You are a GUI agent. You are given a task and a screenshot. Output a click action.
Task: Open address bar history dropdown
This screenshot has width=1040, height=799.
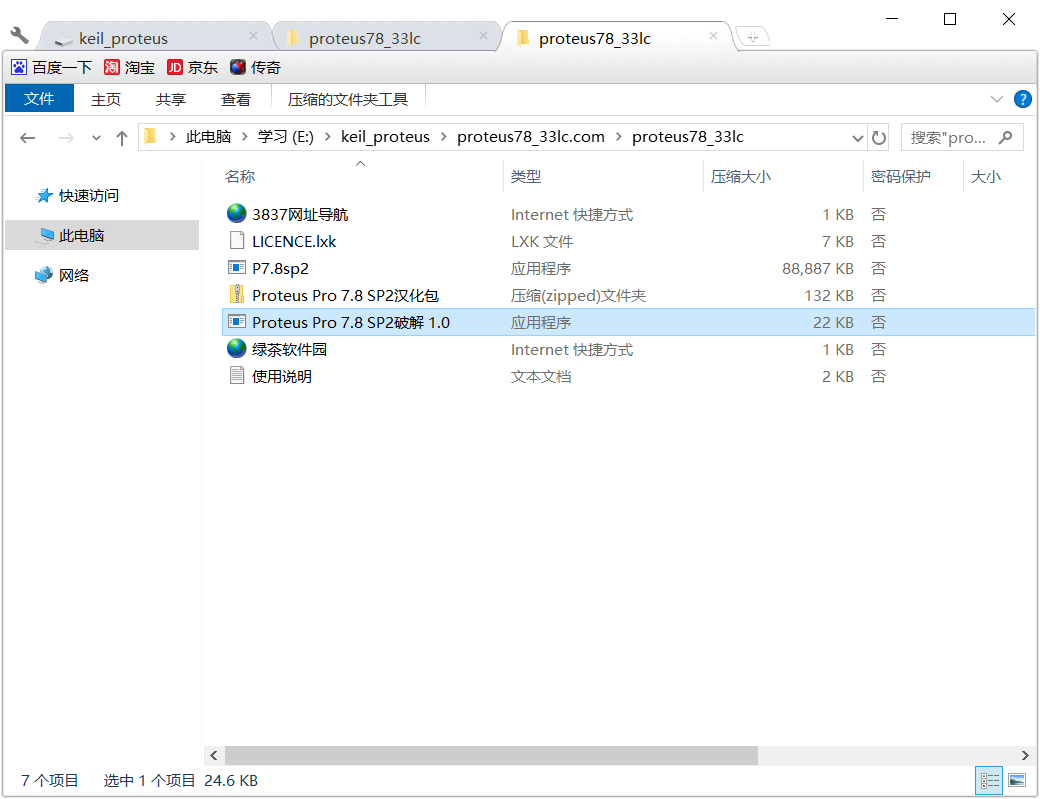point(857,138)
